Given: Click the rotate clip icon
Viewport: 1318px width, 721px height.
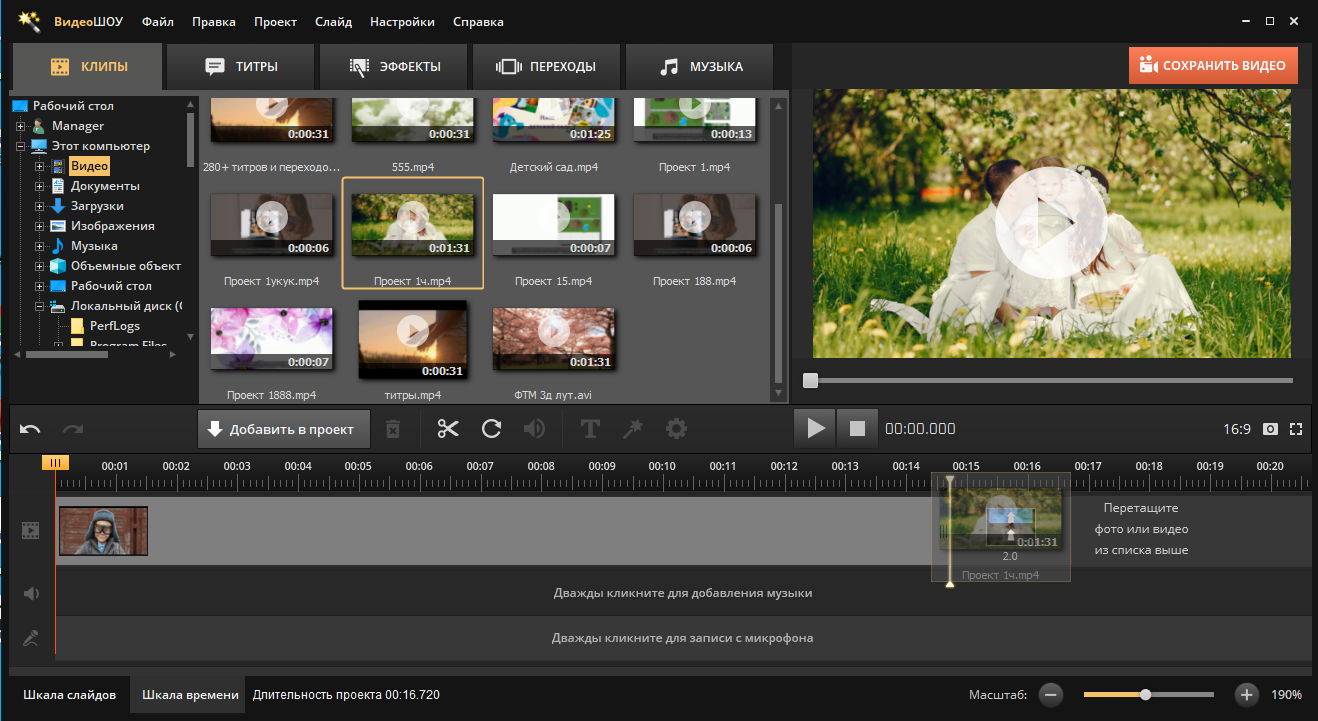Looking at the screenshot, I should tap(491, 429).
